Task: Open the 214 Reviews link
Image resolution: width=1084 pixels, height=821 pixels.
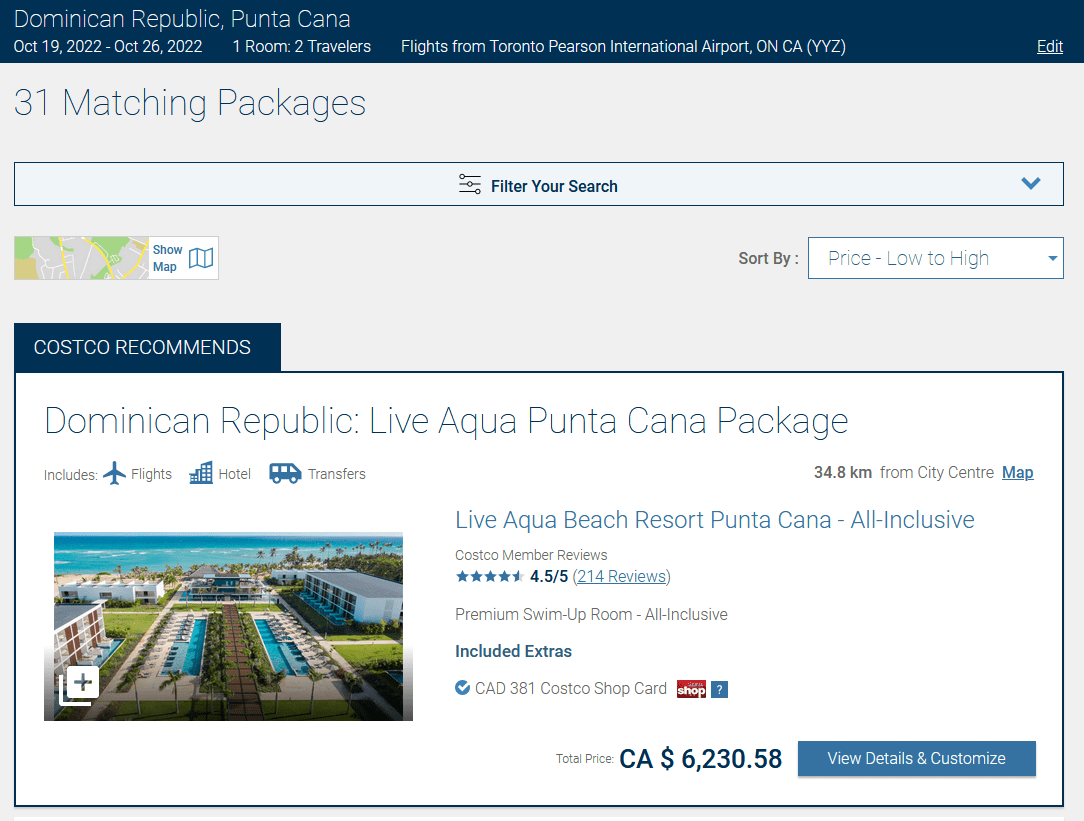Action: (622, 576)
